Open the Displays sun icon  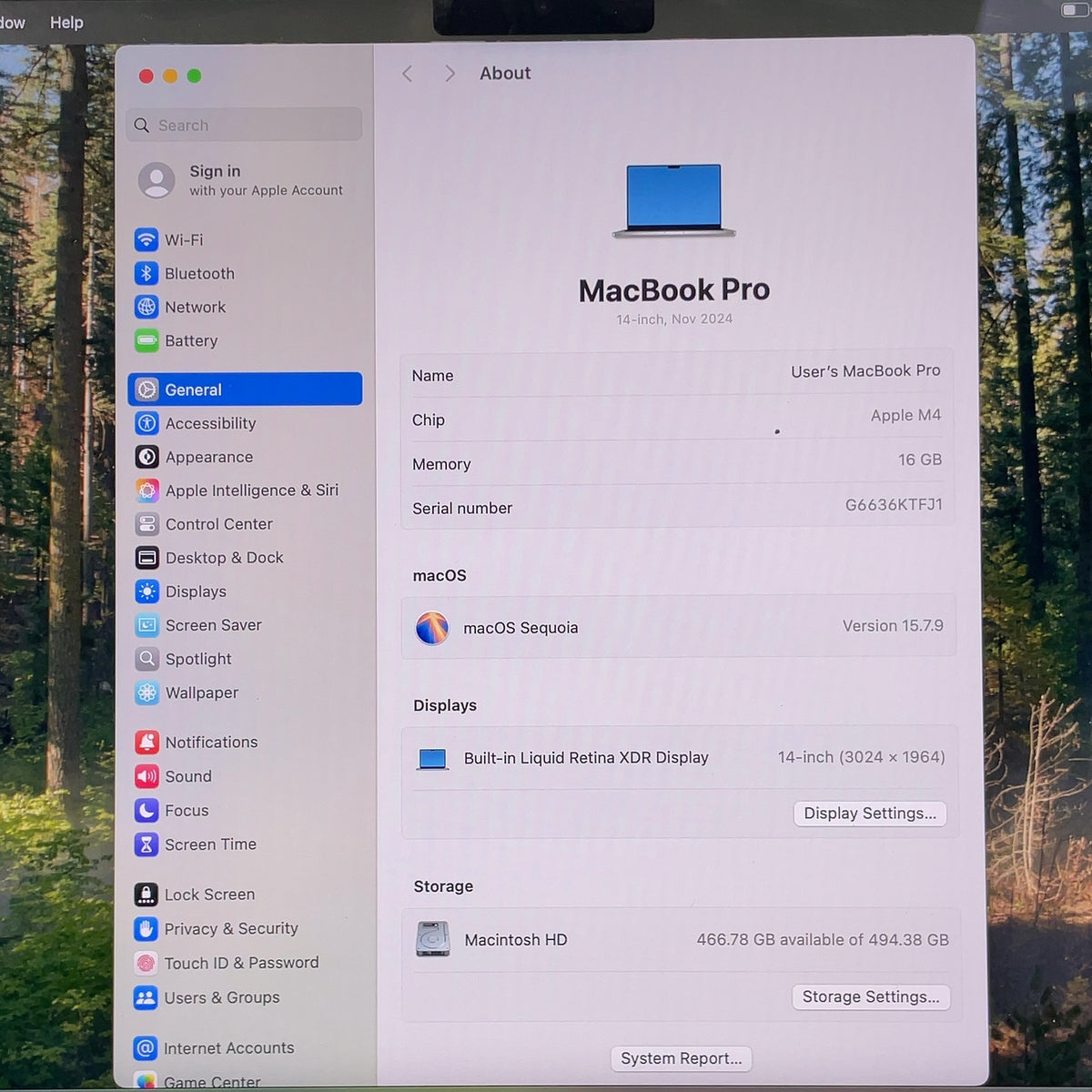[147, 591]
